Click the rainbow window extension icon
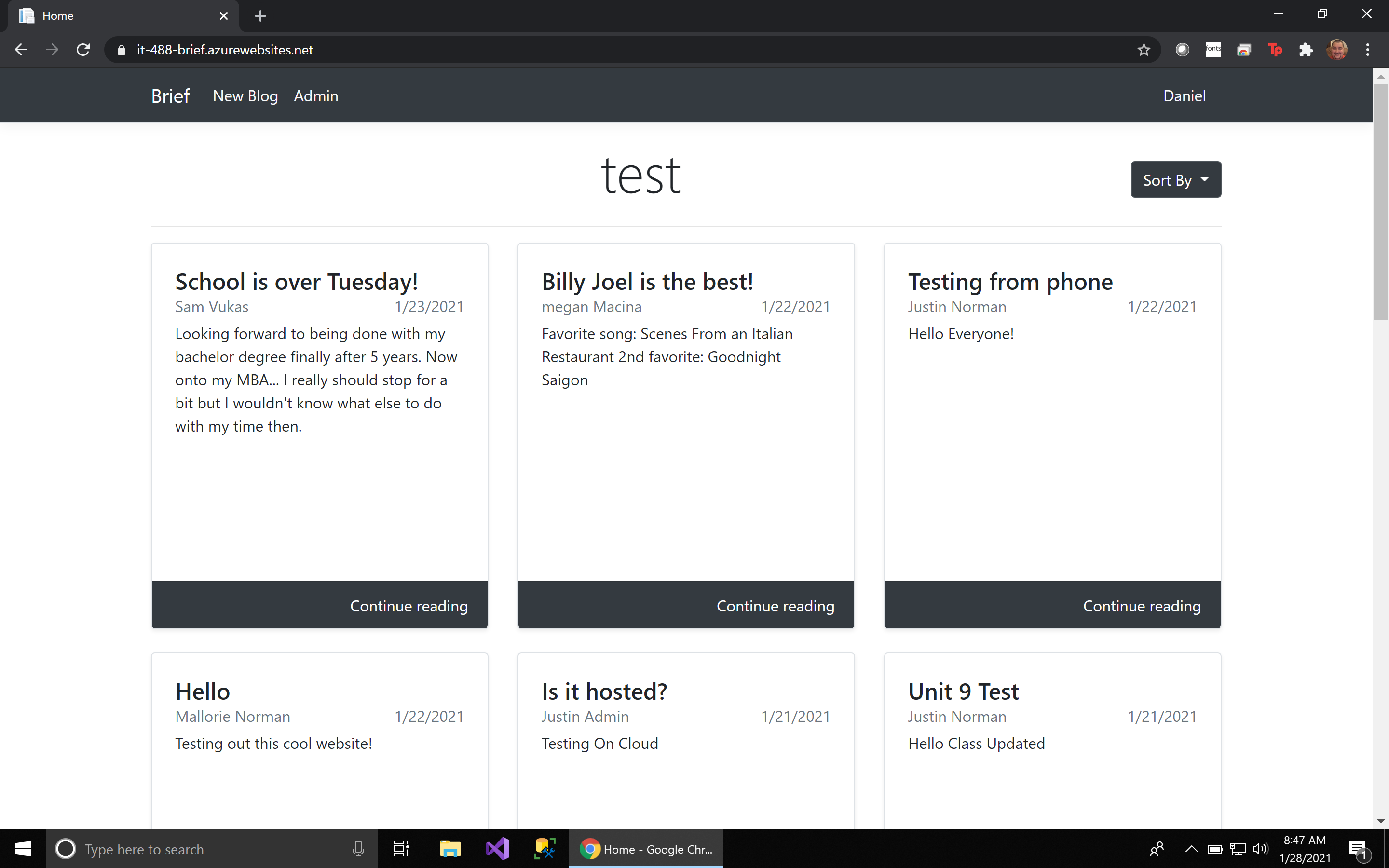This screenshot has height=868, width=1389. click(x=1244, y=50)
